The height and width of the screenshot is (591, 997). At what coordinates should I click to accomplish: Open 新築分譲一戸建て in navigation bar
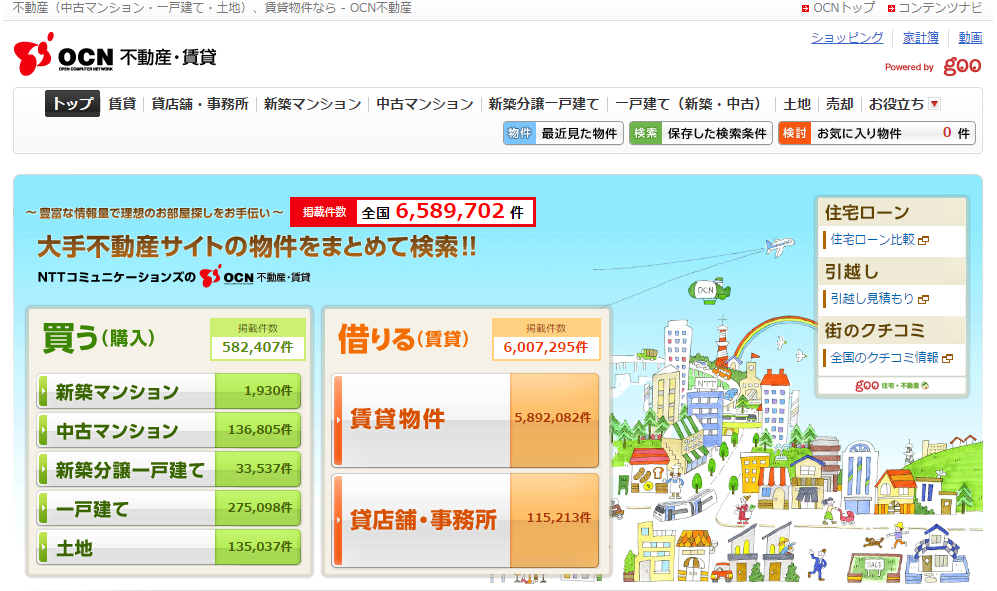tap(544, 104)
